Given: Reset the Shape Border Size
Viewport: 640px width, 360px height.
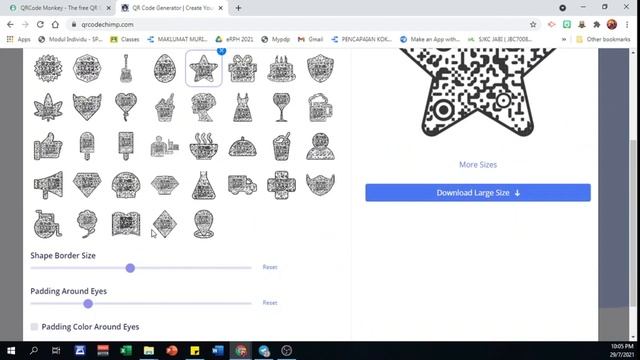Looking at the screenshot, I should [270, 267].
